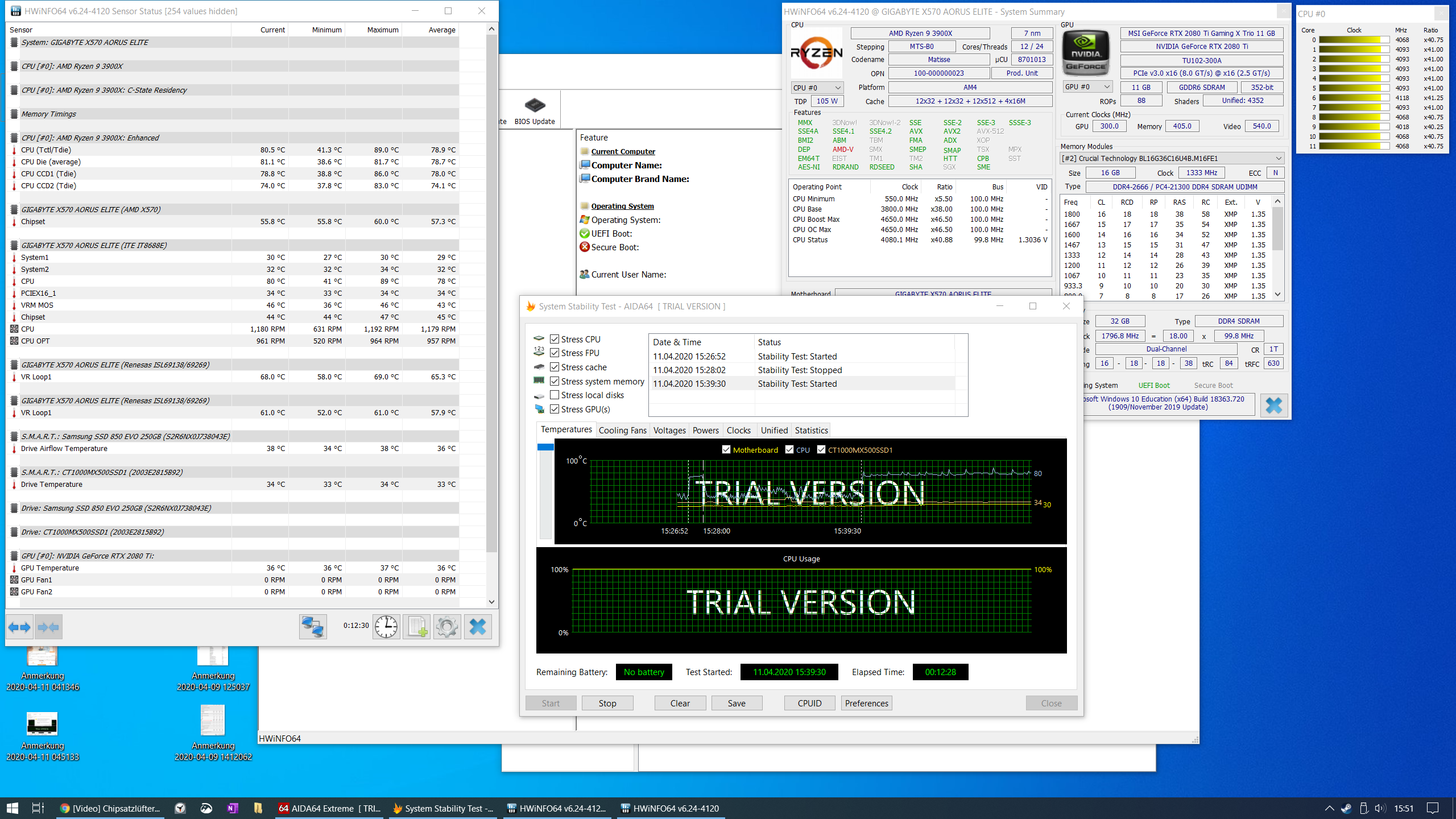This screenshot has width=1456, height=819.
Task: Open the Windows Start menu
Action: [x=13, y=808]
